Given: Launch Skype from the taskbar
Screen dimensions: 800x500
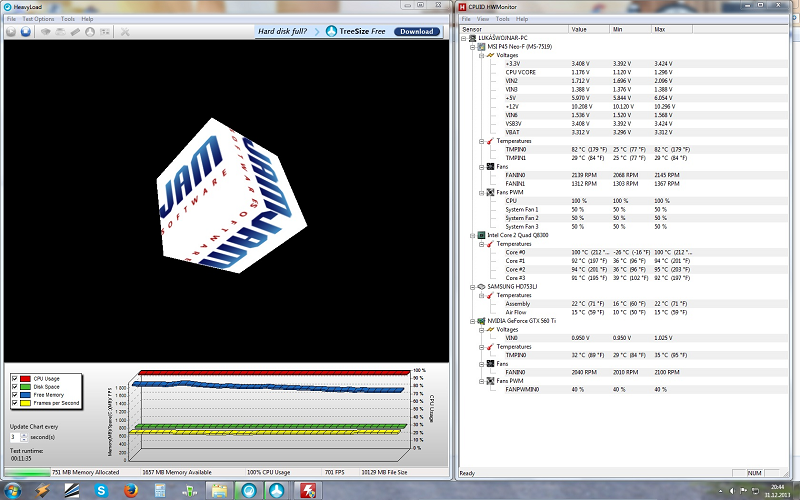Looking at the screenshot, I should click(x=101, y=490).
